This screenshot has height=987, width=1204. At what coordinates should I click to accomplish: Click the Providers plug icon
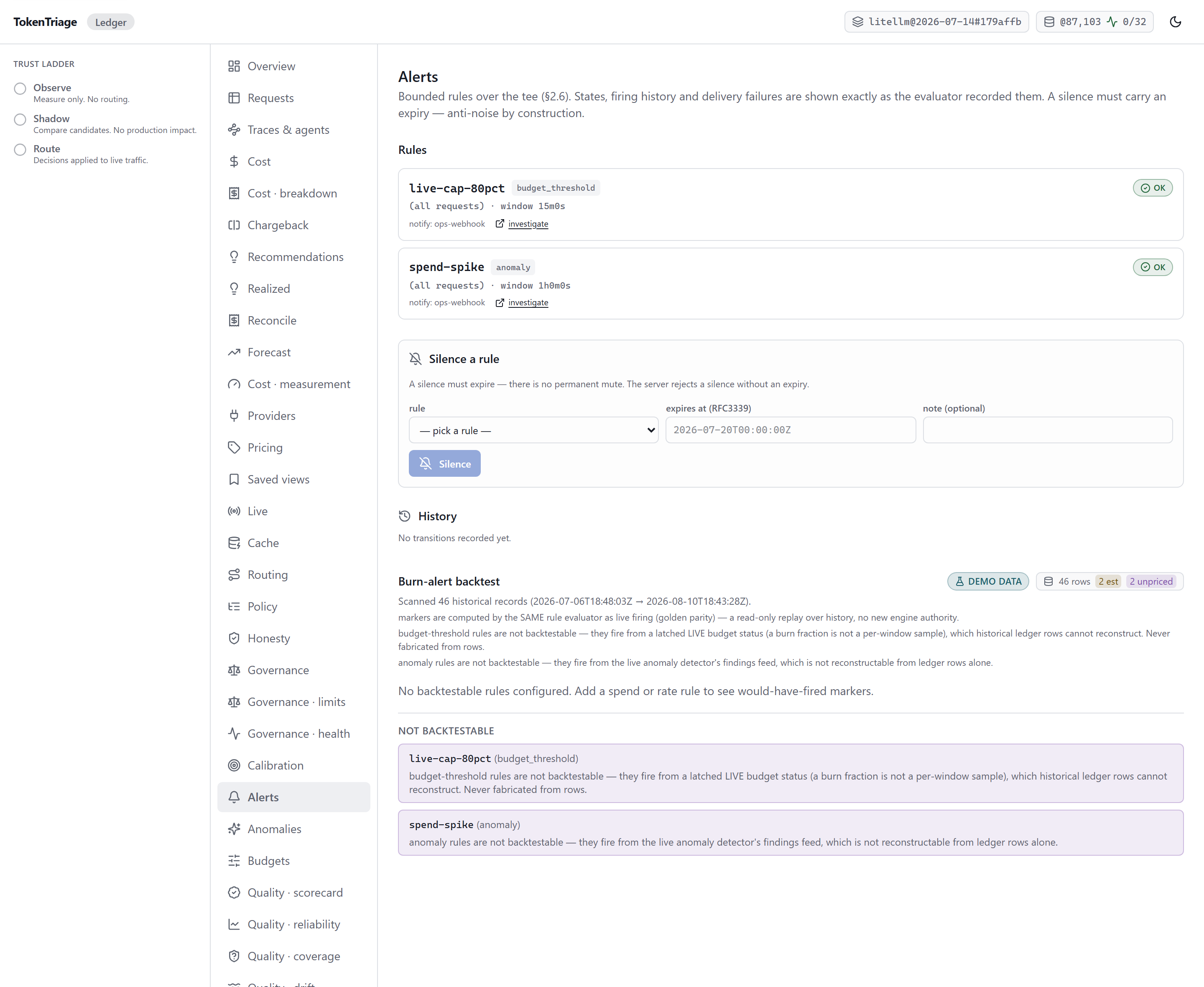234,416
